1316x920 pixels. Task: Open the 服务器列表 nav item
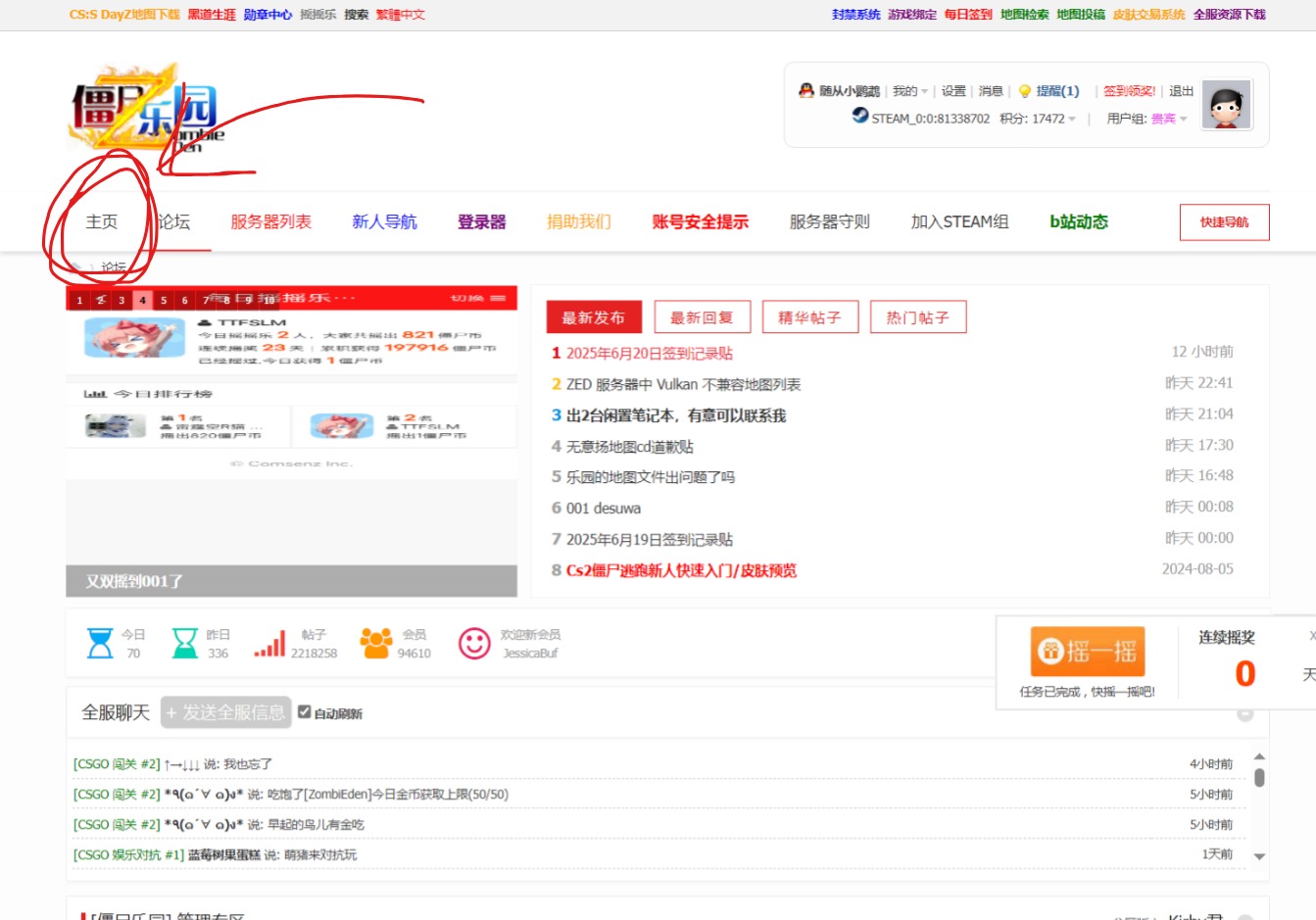pyautogui.click(x=270, y=222)
